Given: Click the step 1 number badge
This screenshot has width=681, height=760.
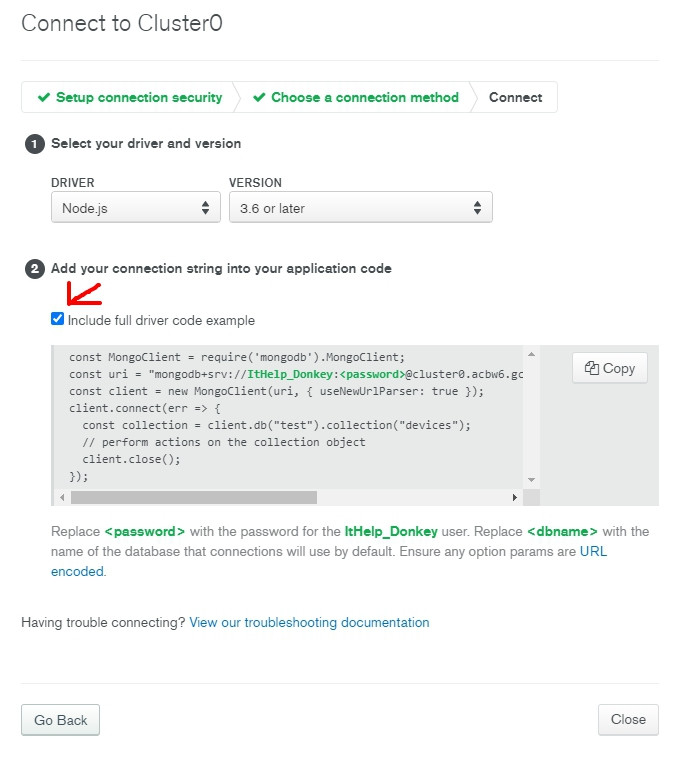Looking at the screenshot, I should (35, 144).
